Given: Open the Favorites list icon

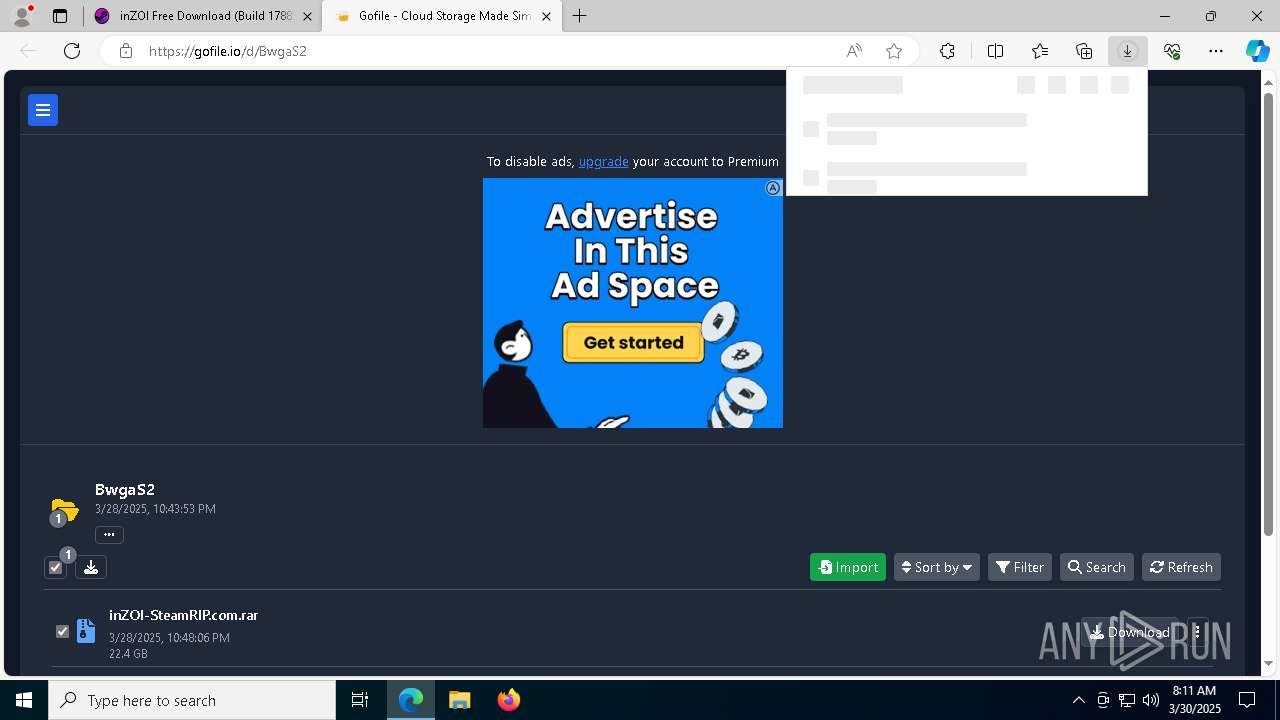Looking at the screenshot, I should pyautogui.click(x=1040, y=51).
